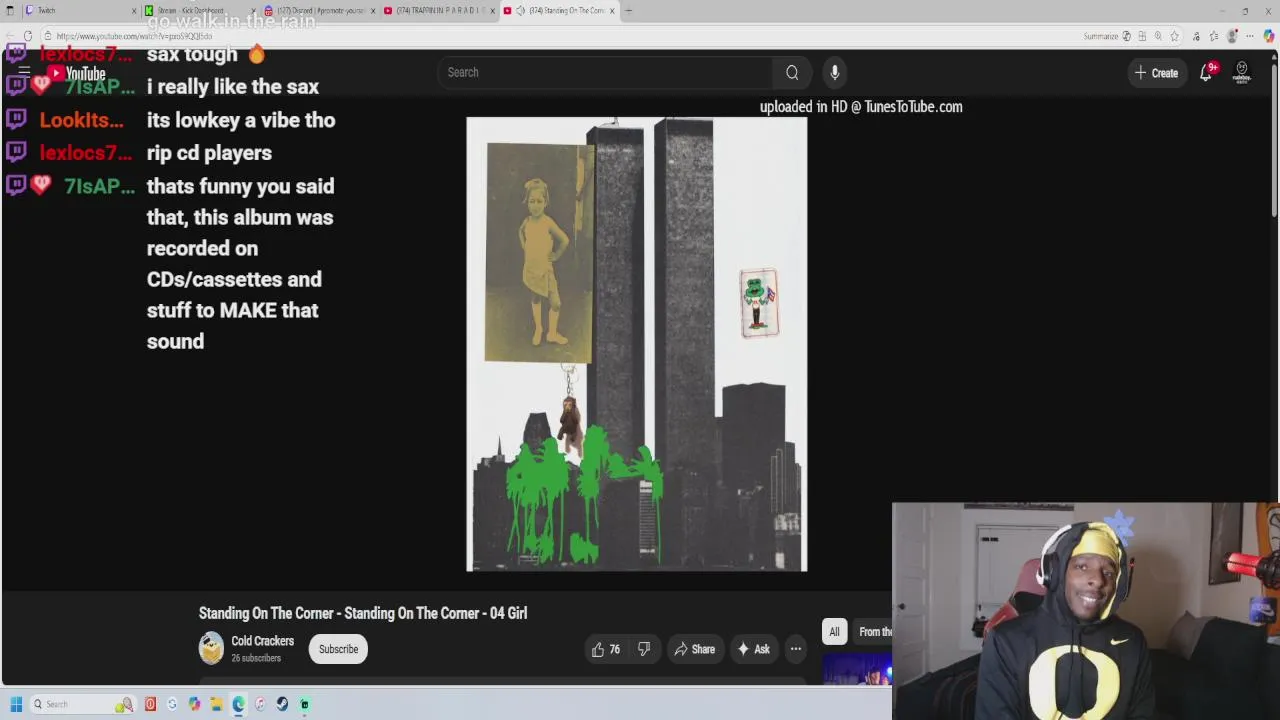
Task: Open File Explorer from taskbar
Action: [x=216, y=704]
